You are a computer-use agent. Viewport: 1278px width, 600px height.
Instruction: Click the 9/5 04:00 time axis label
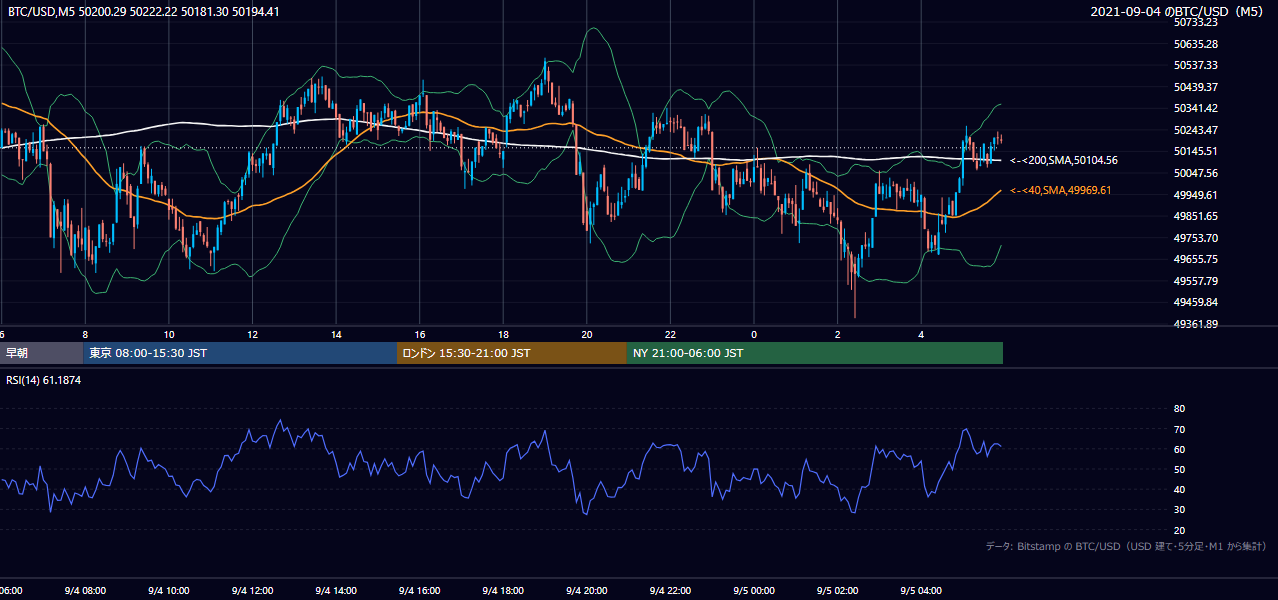[x=921, y=591]
